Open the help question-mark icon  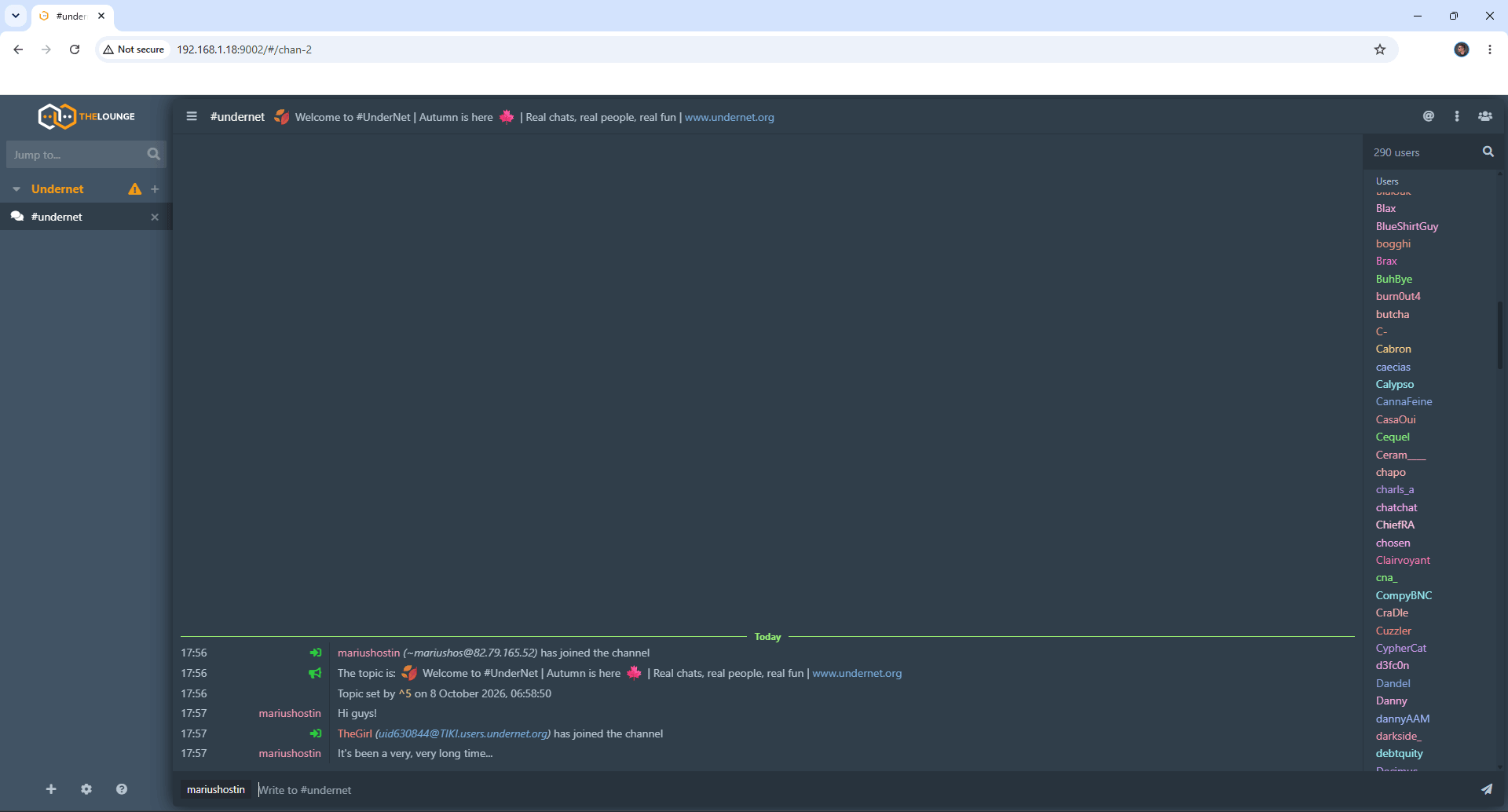122,789
